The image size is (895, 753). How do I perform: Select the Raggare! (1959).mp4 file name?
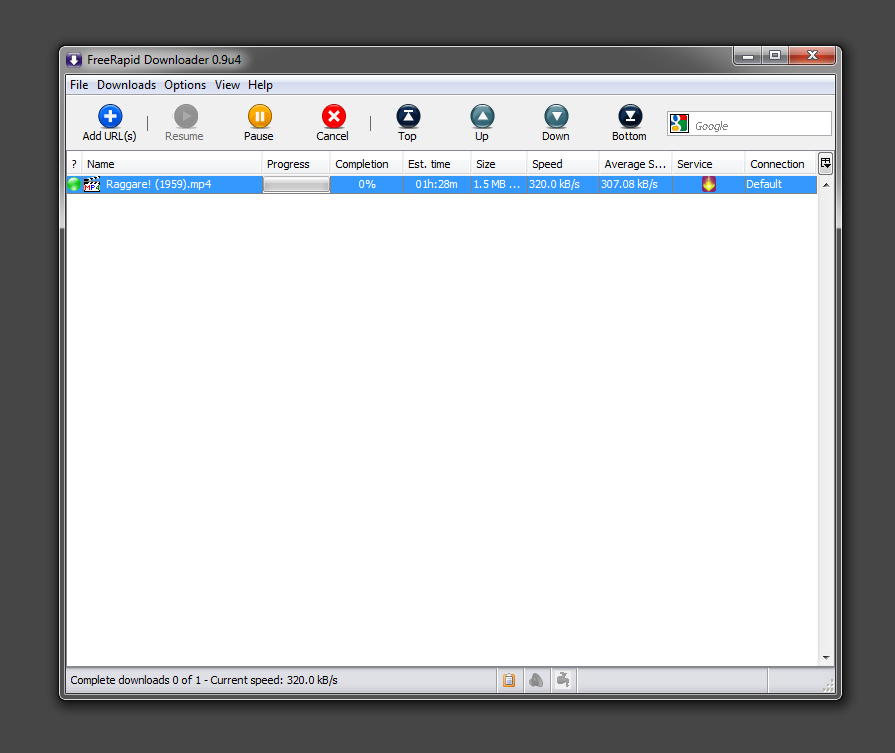(159, 184)
